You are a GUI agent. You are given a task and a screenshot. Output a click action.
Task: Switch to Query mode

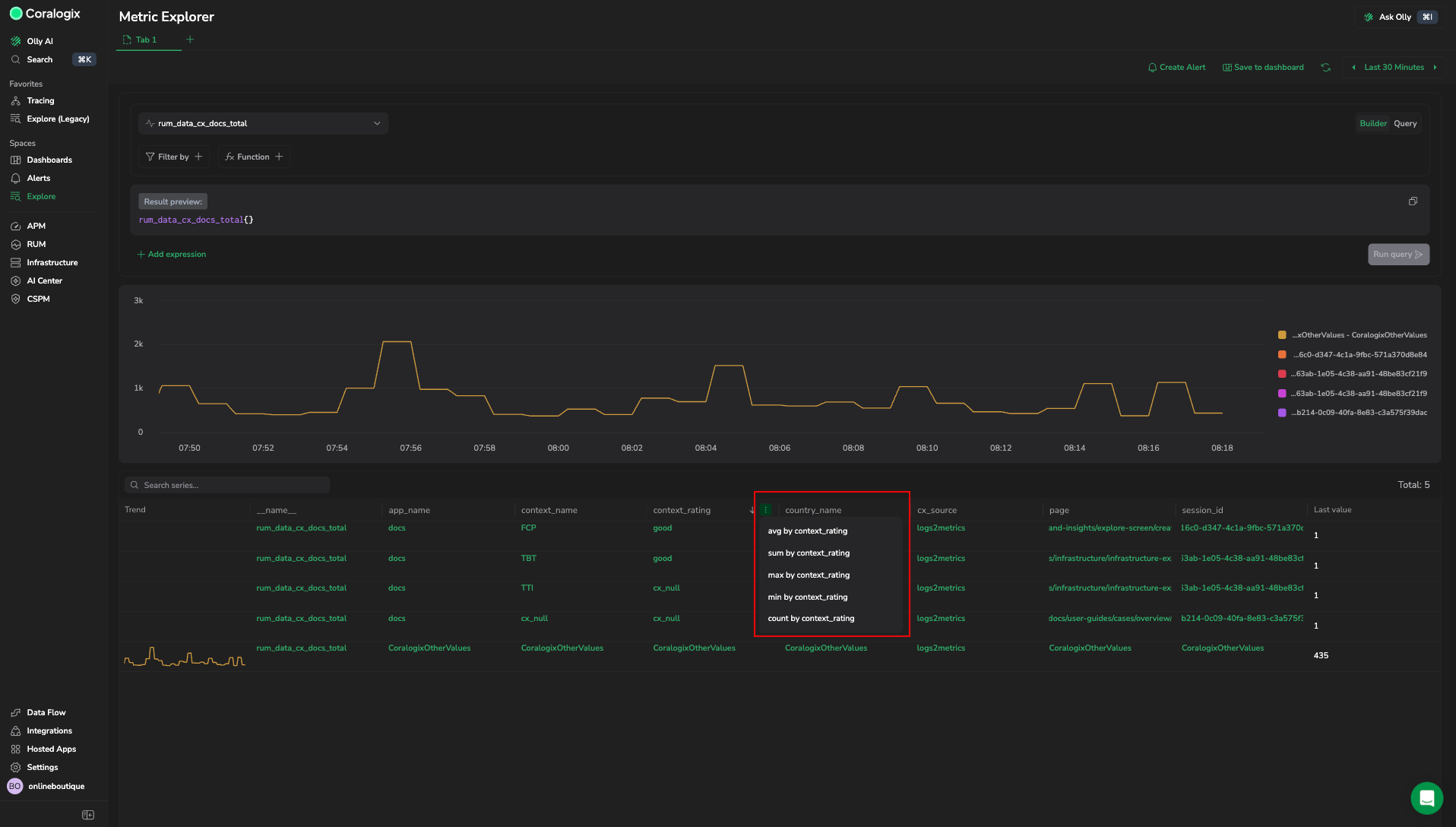click(1405, 123)
